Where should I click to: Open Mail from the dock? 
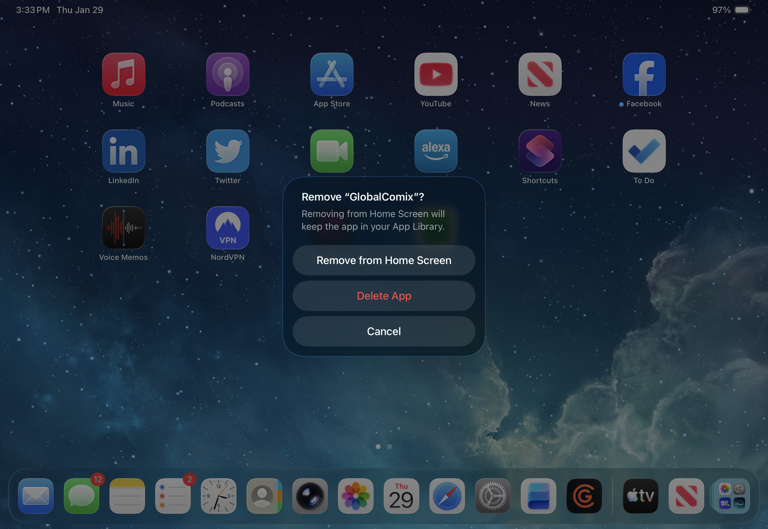(x=36, y=496)
